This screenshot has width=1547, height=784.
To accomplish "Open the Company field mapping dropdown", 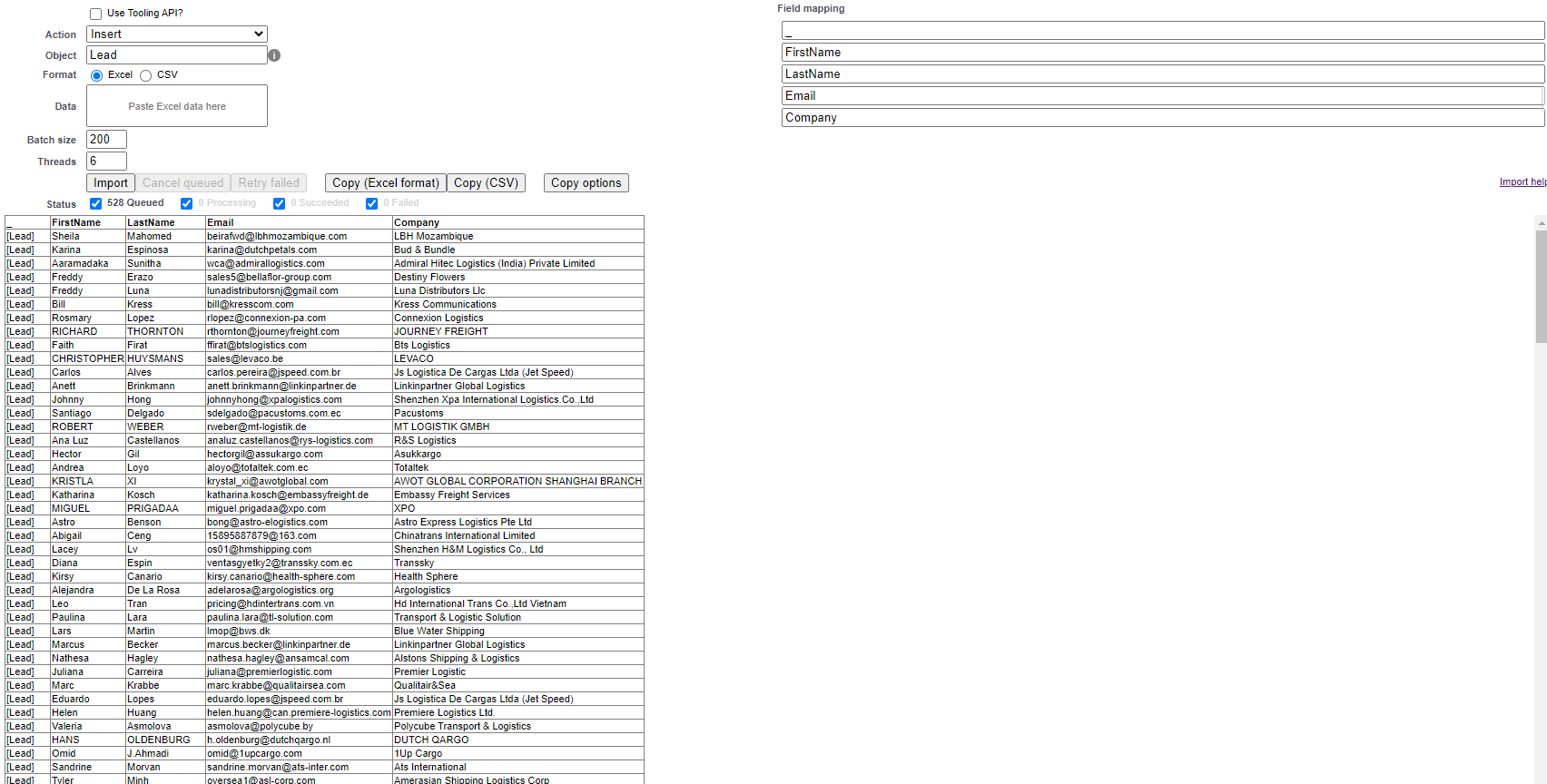I will click(x=1163, y=118).
